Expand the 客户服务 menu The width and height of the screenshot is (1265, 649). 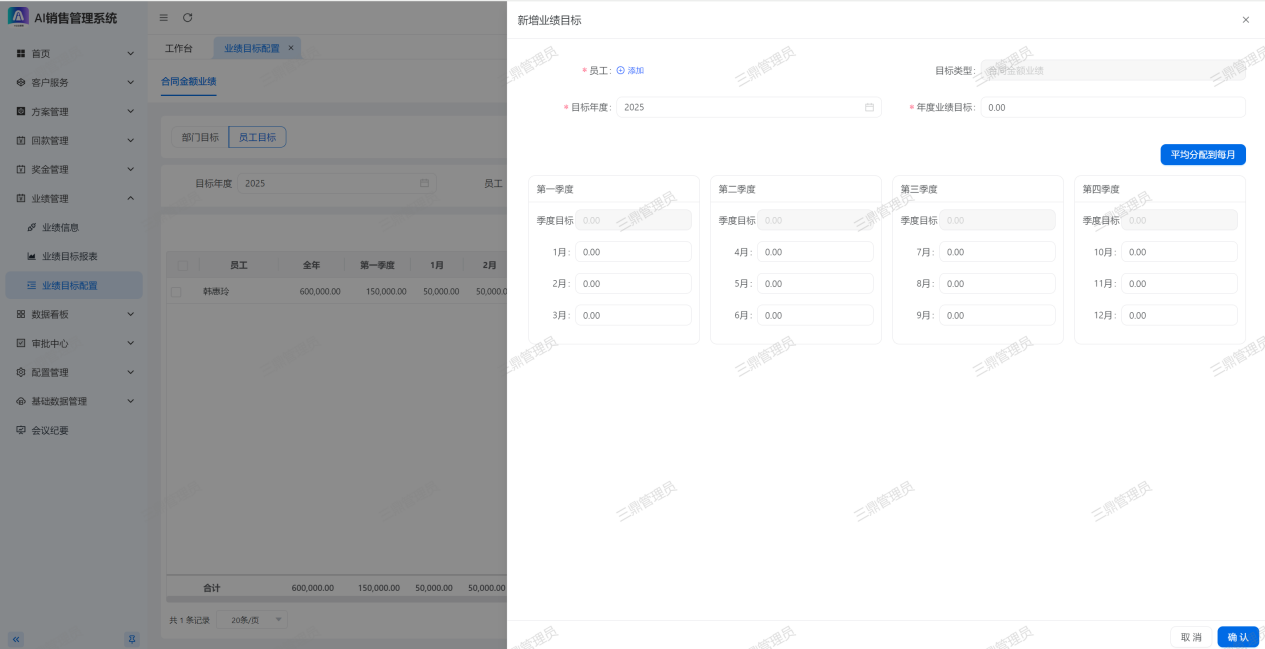73,82
